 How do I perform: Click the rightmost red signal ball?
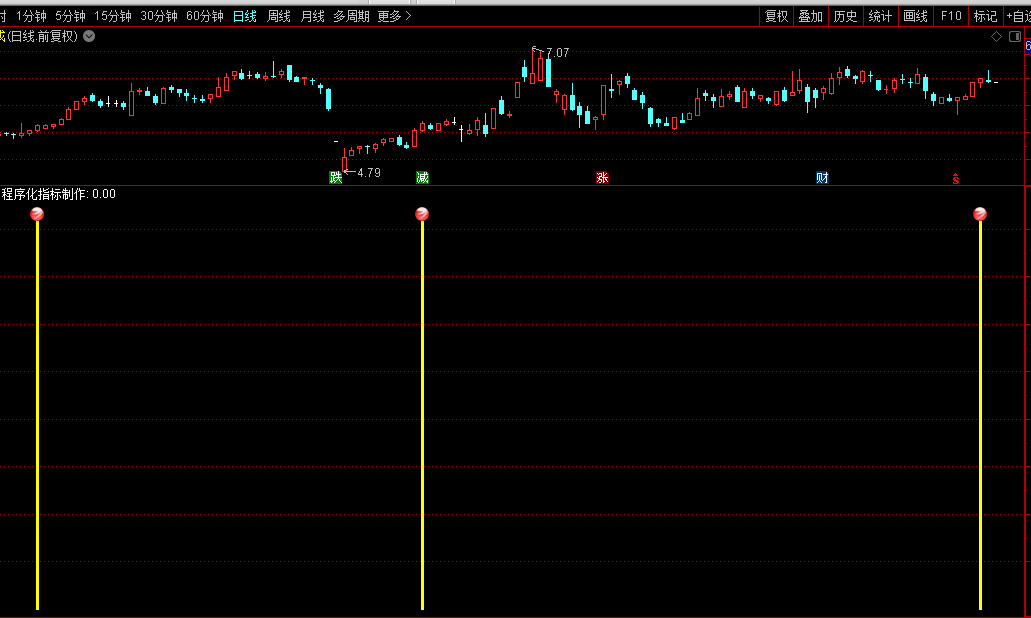980,214
